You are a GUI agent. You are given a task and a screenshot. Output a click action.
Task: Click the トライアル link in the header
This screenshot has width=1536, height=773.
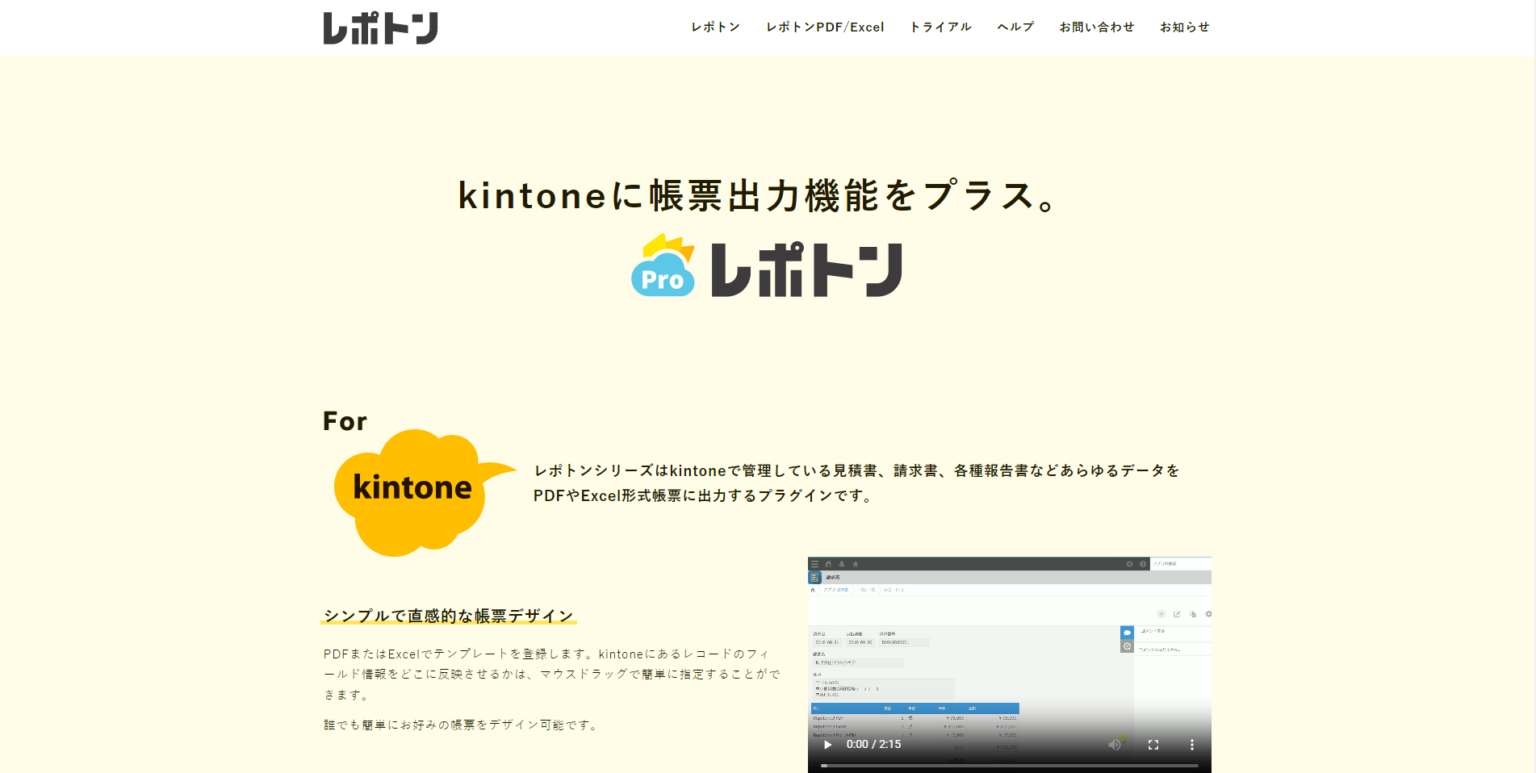pyautogui.click(x=940, y=27)
